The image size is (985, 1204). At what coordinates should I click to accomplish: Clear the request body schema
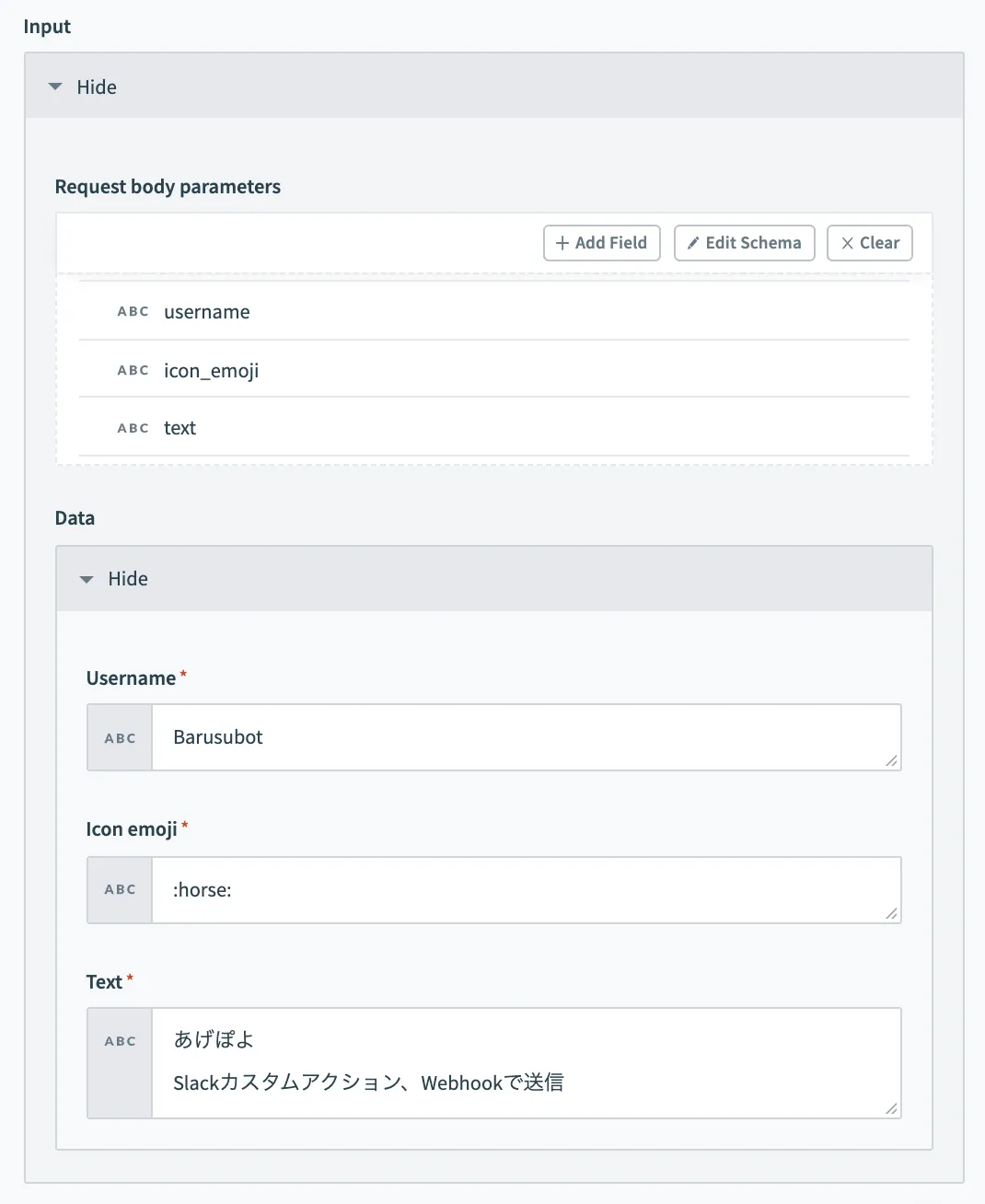pos(869,243)
